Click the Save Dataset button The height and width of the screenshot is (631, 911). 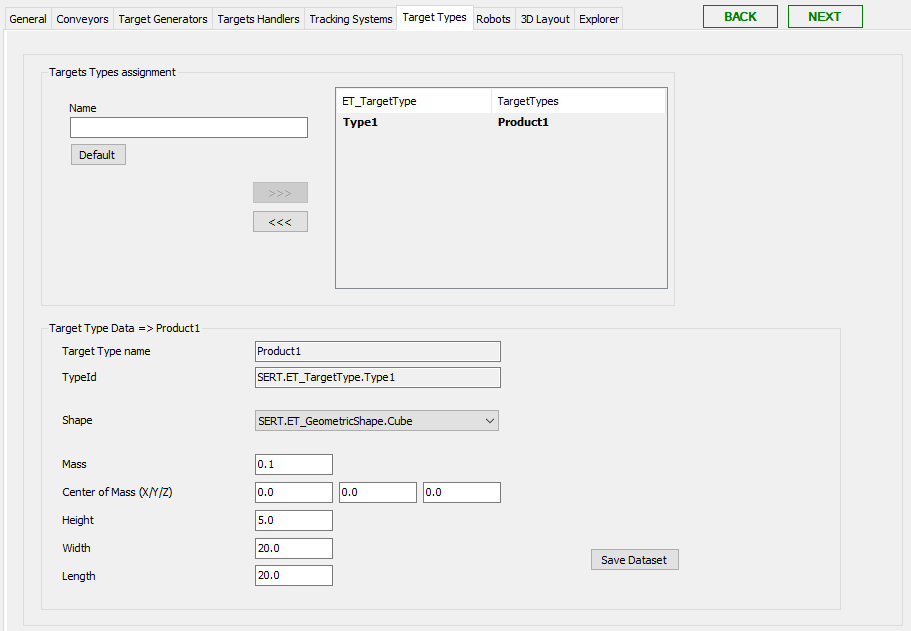pyautogui.click(x=634, y=559)
